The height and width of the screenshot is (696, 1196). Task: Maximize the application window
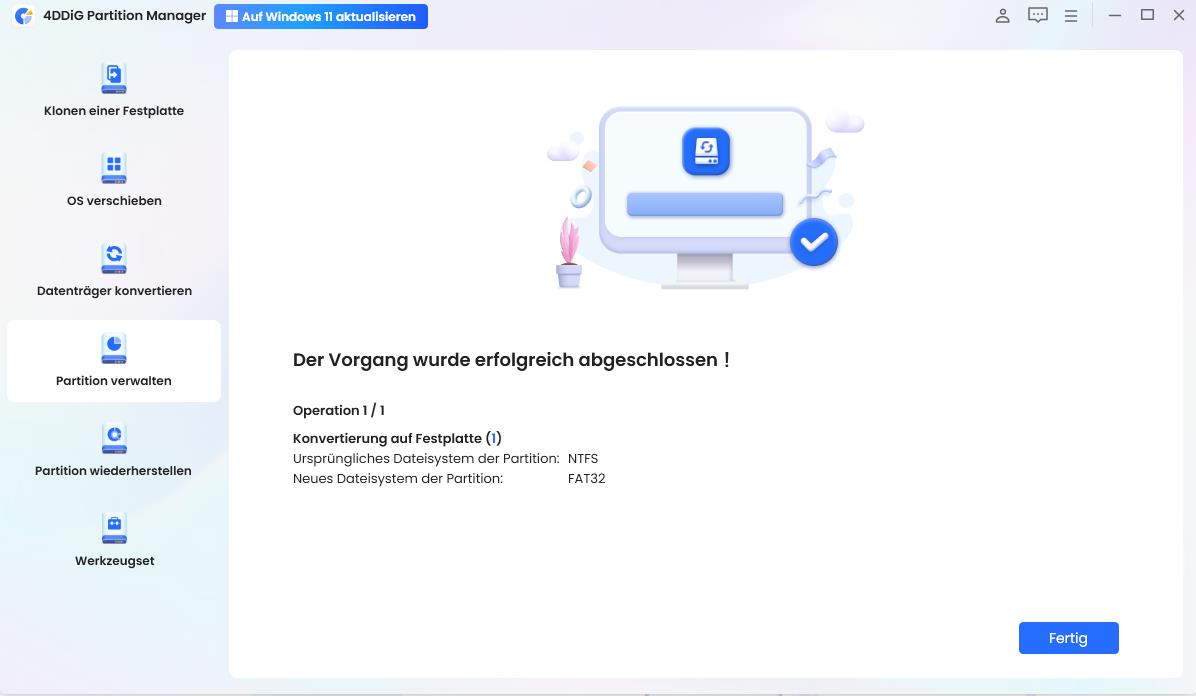click(x=1147, y=15)
